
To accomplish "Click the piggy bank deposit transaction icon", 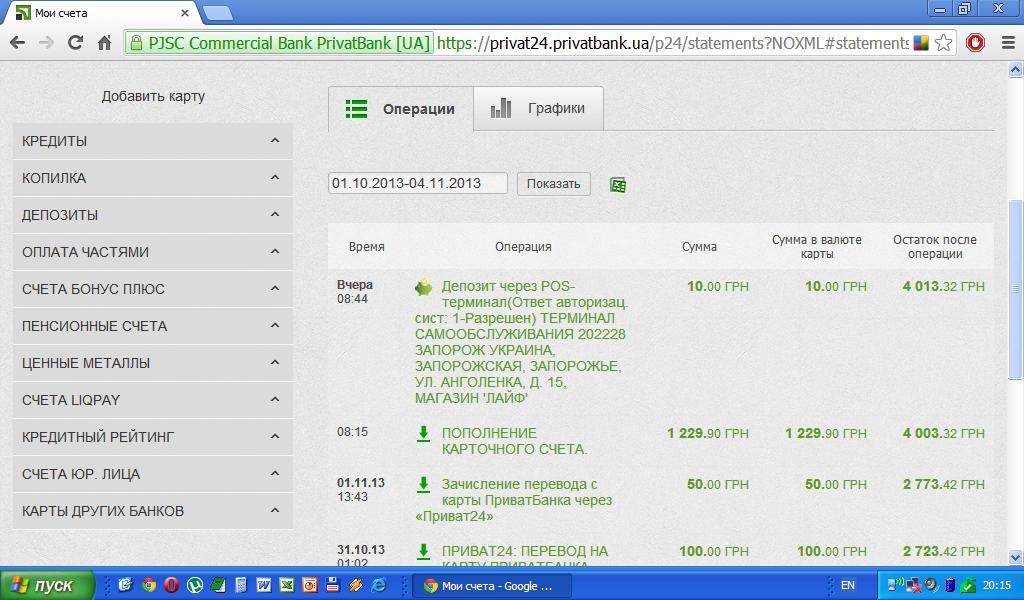I will click(424, 287).
